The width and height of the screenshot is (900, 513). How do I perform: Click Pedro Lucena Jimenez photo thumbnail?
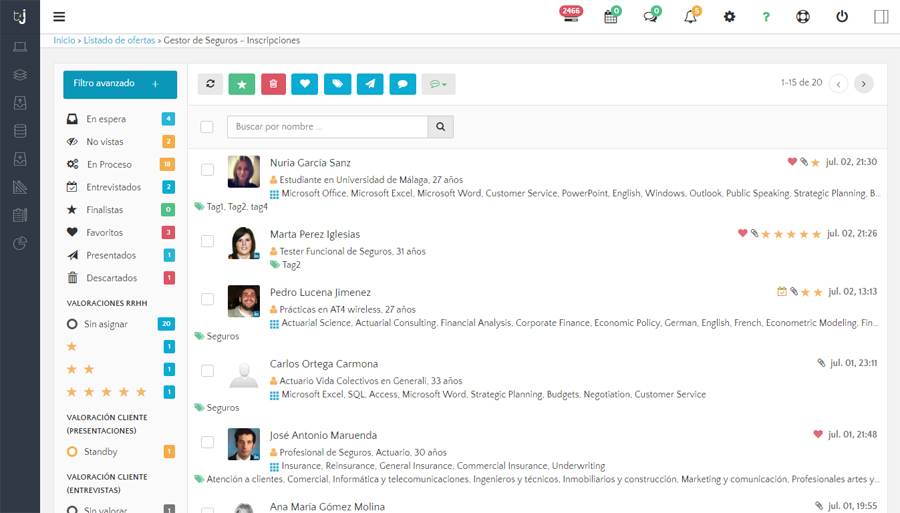244,301
